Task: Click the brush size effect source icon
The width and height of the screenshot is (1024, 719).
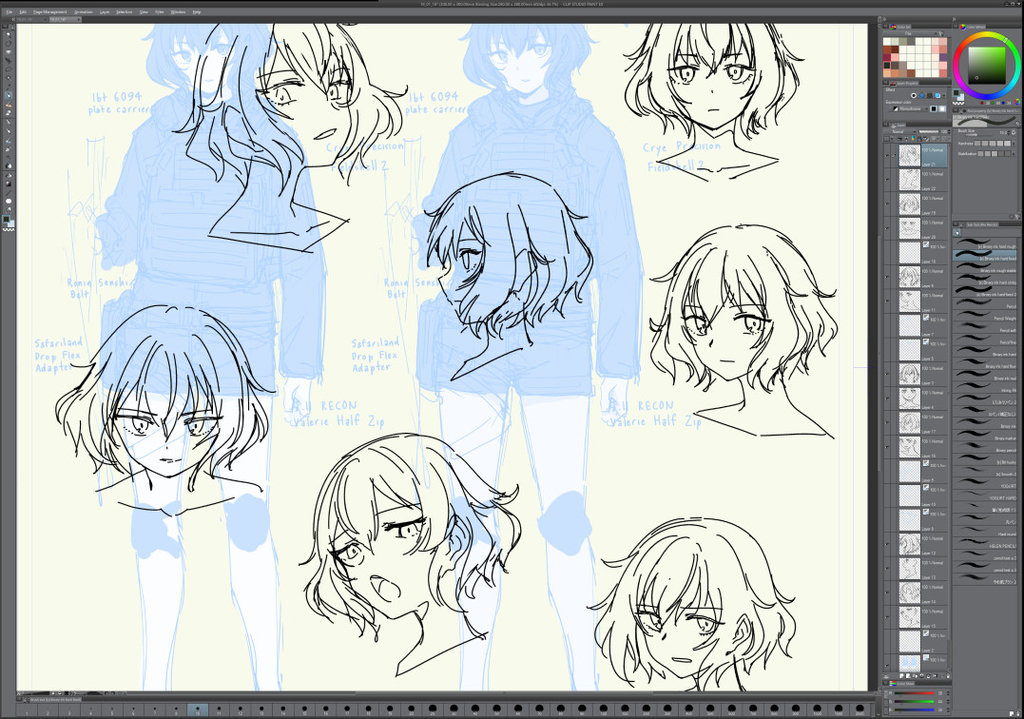Action: tap(1014, 133)
